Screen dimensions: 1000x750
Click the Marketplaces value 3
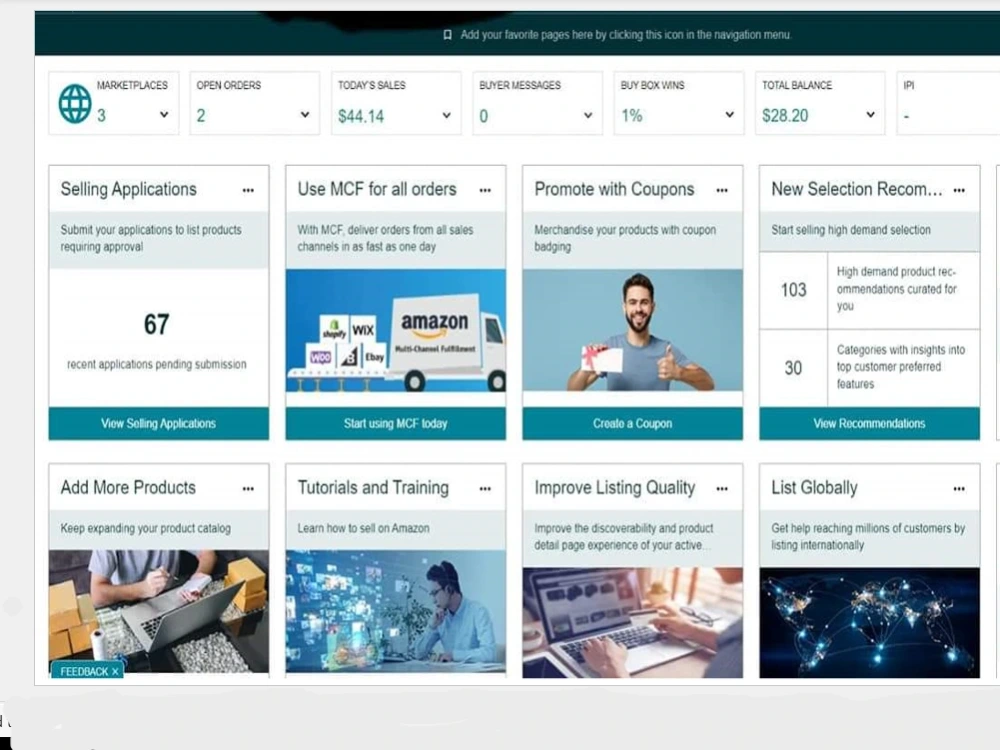coord(101,115)
